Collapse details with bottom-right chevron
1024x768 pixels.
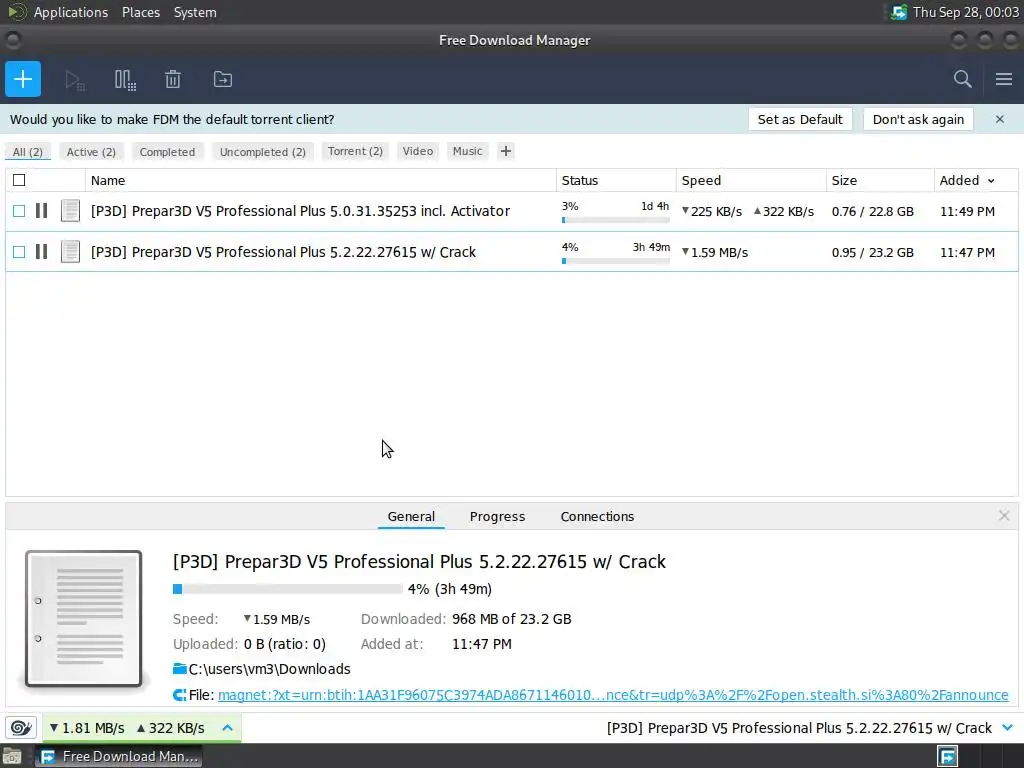coord(1007,728)
